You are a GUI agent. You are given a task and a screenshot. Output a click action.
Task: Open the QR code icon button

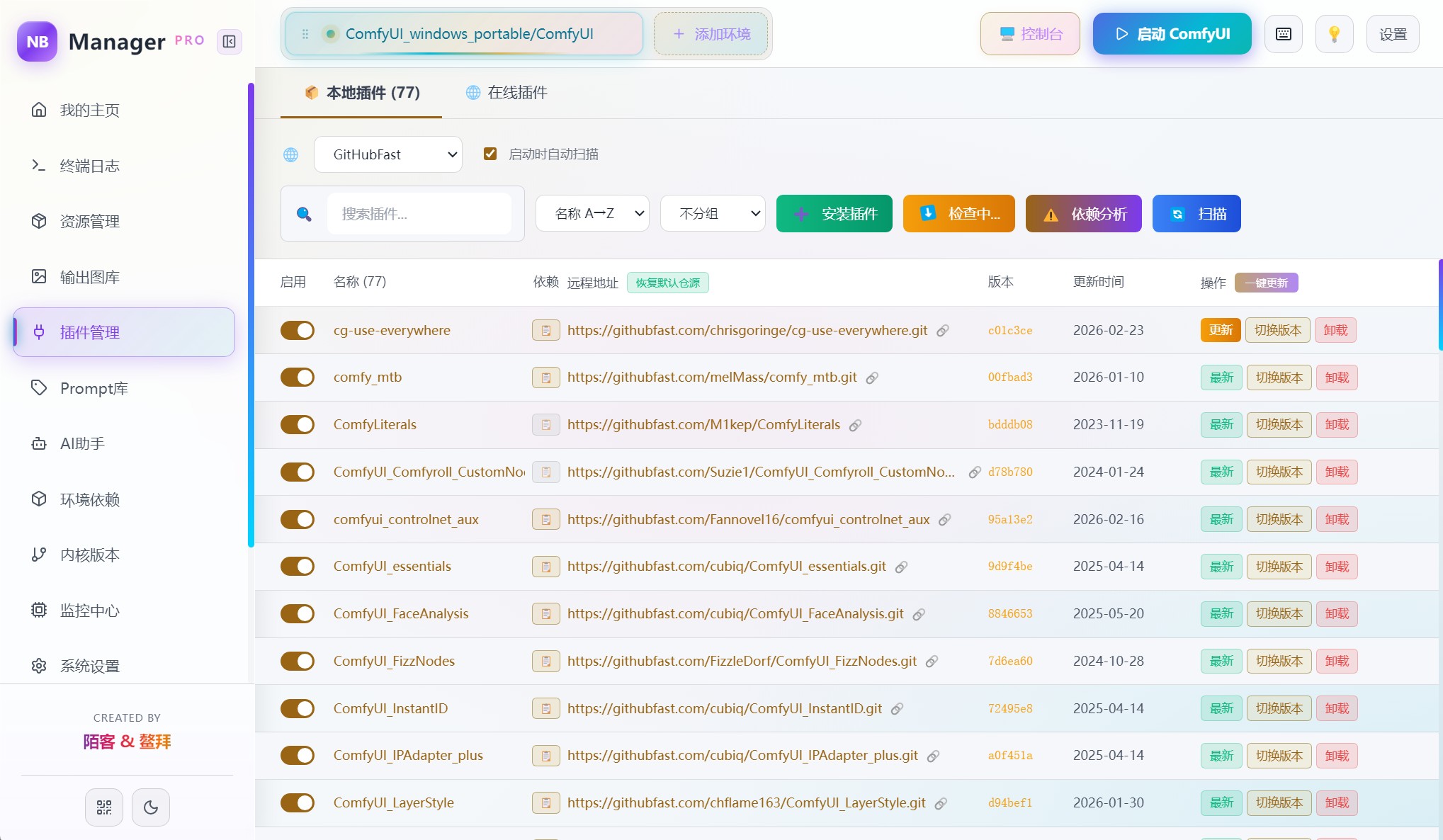pyautogui.click(x=104, y=807)
